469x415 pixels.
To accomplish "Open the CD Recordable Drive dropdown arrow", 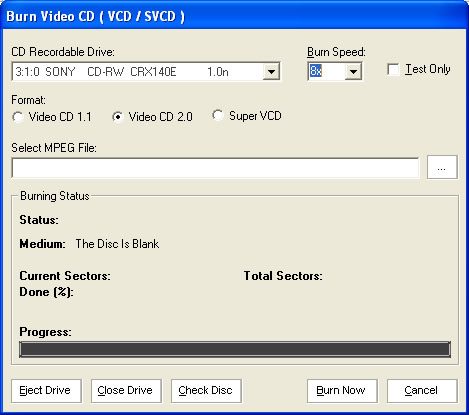I will (x=271, y=71).
